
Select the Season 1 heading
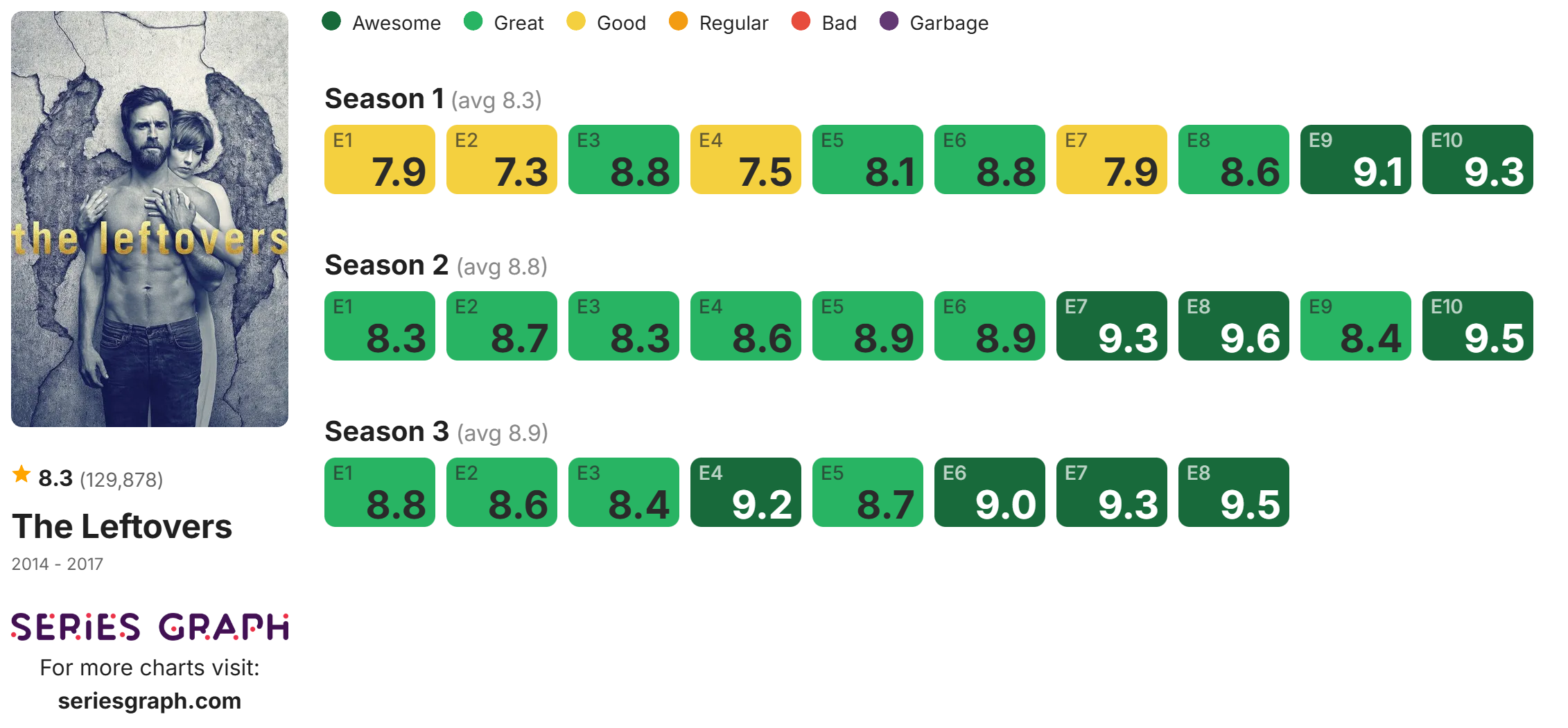[384, 99]
